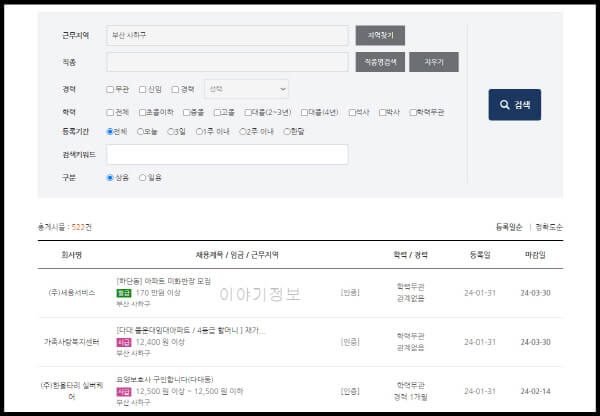This screenshot has width=600, height=416.
Task: Open the (주)세움서비스 company name
Action: tap(72, 293)
